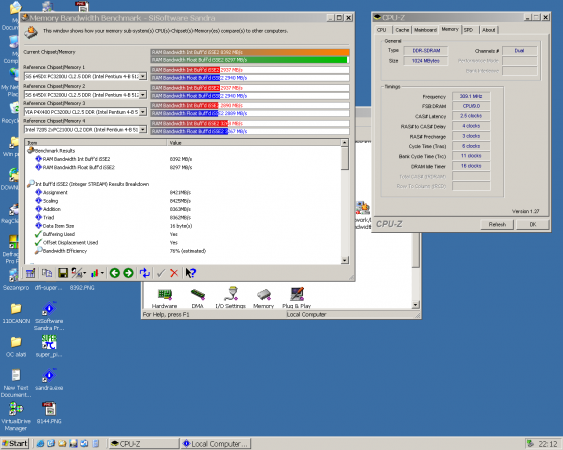Click the Internet Explorer quick launch icon

(40, 444)
